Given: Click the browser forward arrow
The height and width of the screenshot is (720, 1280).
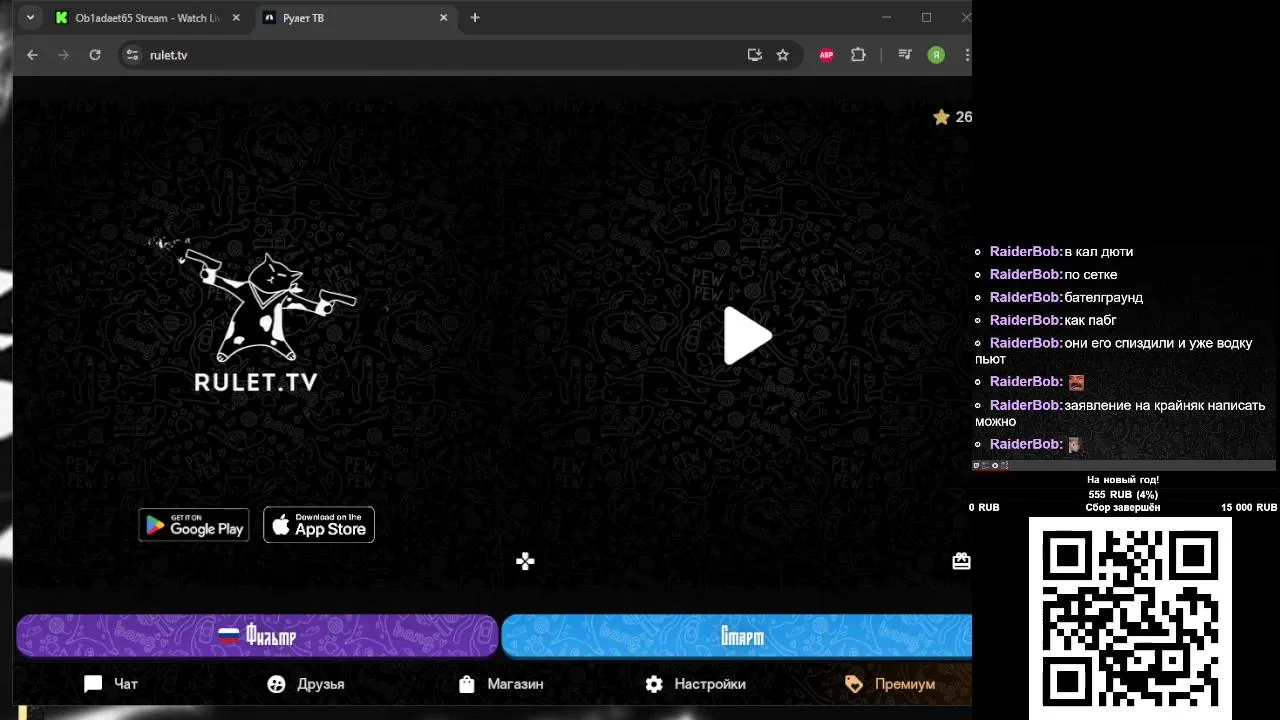Looking at the screenshot, I should (63, 55).
